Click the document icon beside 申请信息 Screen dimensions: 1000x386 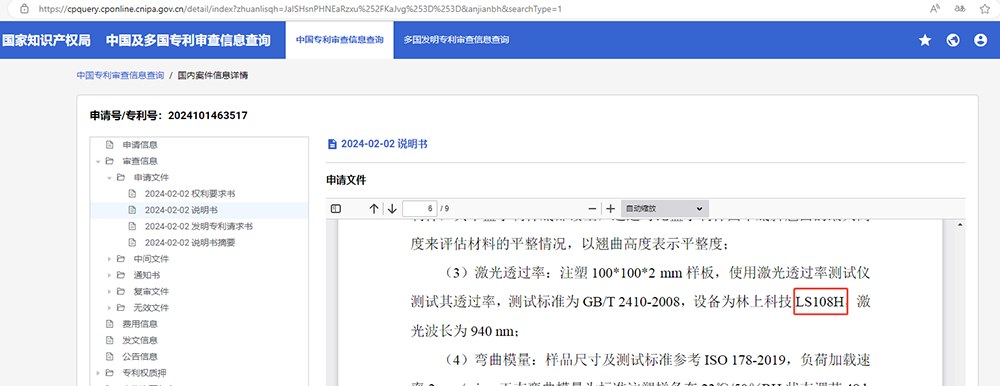(109, 145)
